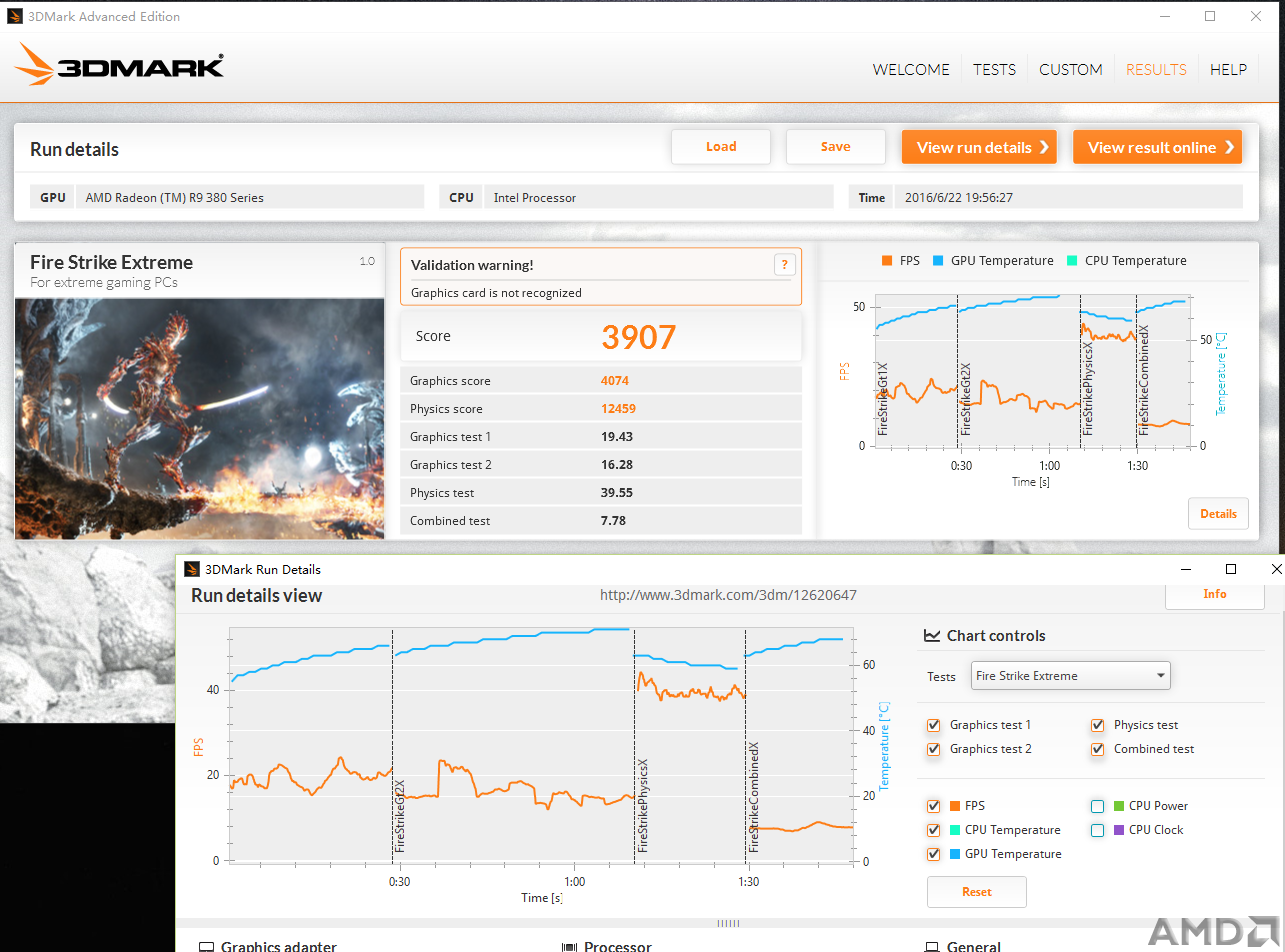Image resolution: width=1285 pixels, height=952 pixels.
Task: Minimize the 3DMark Run Details window
Action: coord(1186,569)
